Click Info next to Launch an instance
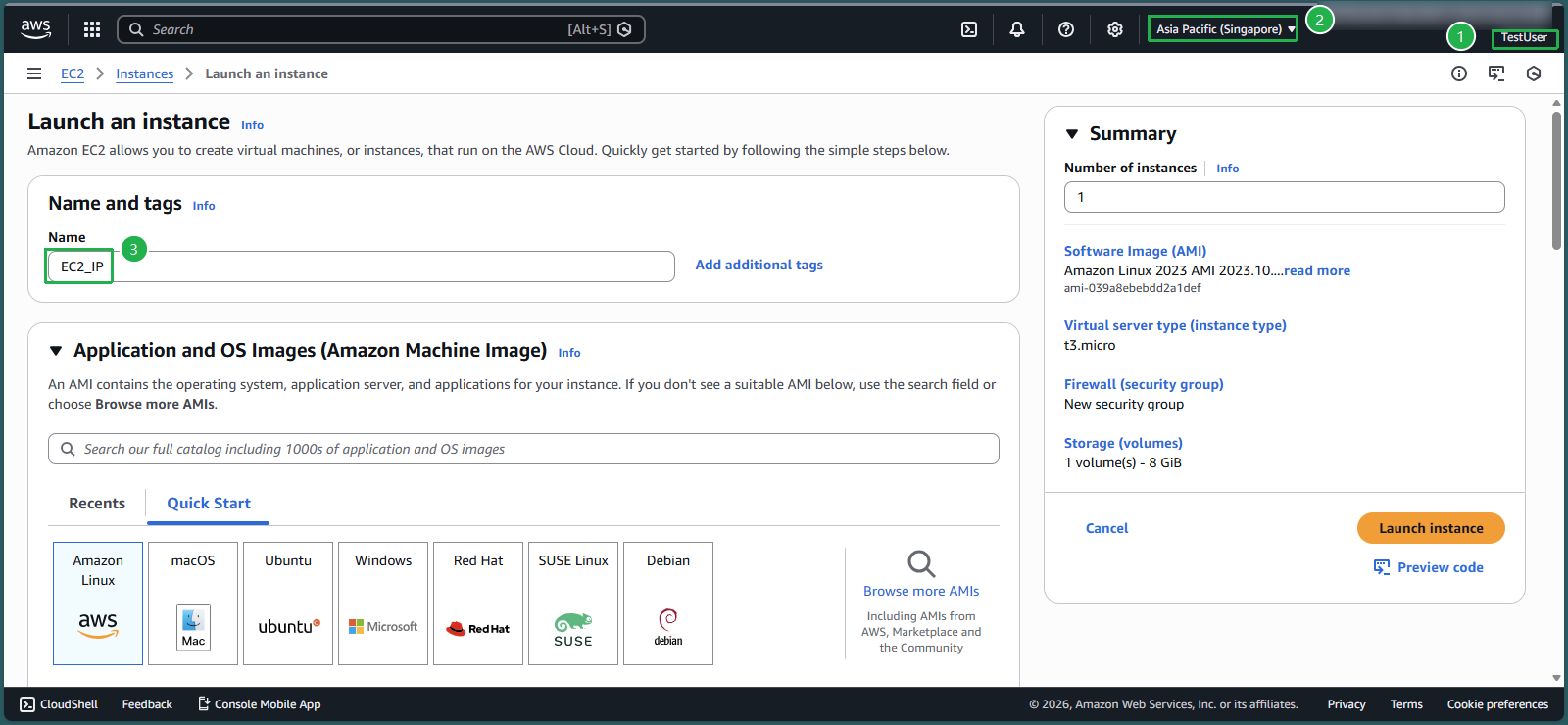The width and height of the screenshot is (1568, 725). click(252, 125)
